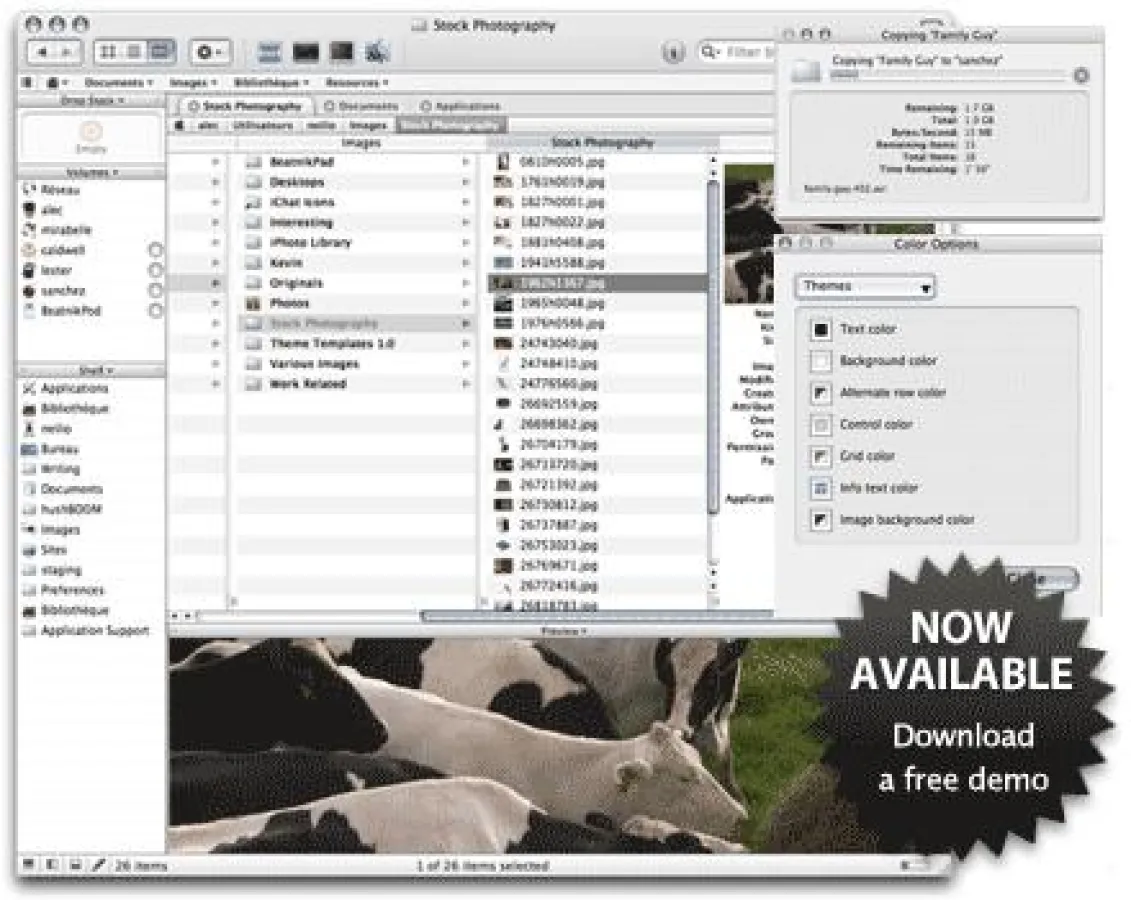Click the back navigation arrow

point(42,51)
